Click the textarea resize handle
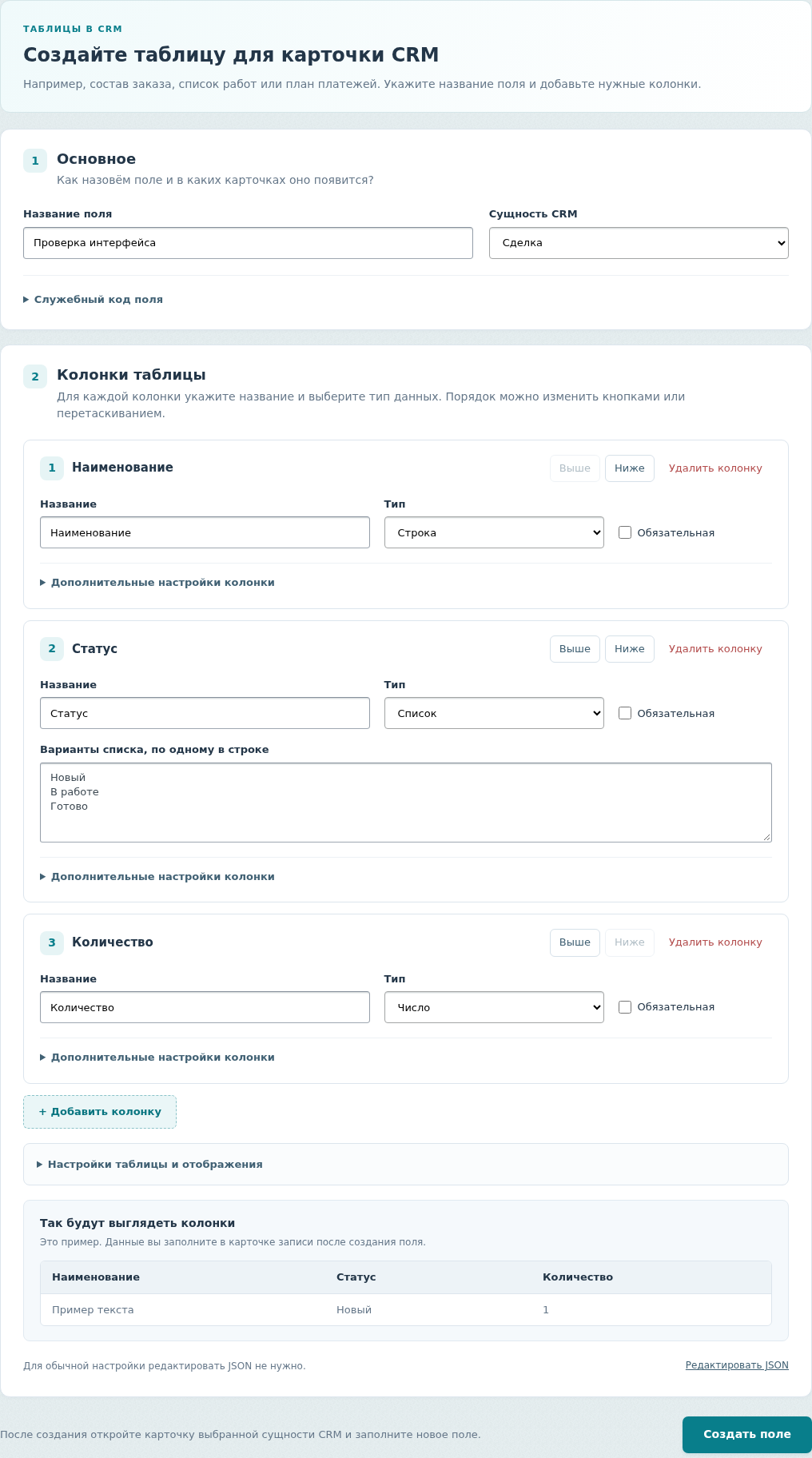Image resolution: width=812 pixels, height=1458 pixels. tap(766, 837)
